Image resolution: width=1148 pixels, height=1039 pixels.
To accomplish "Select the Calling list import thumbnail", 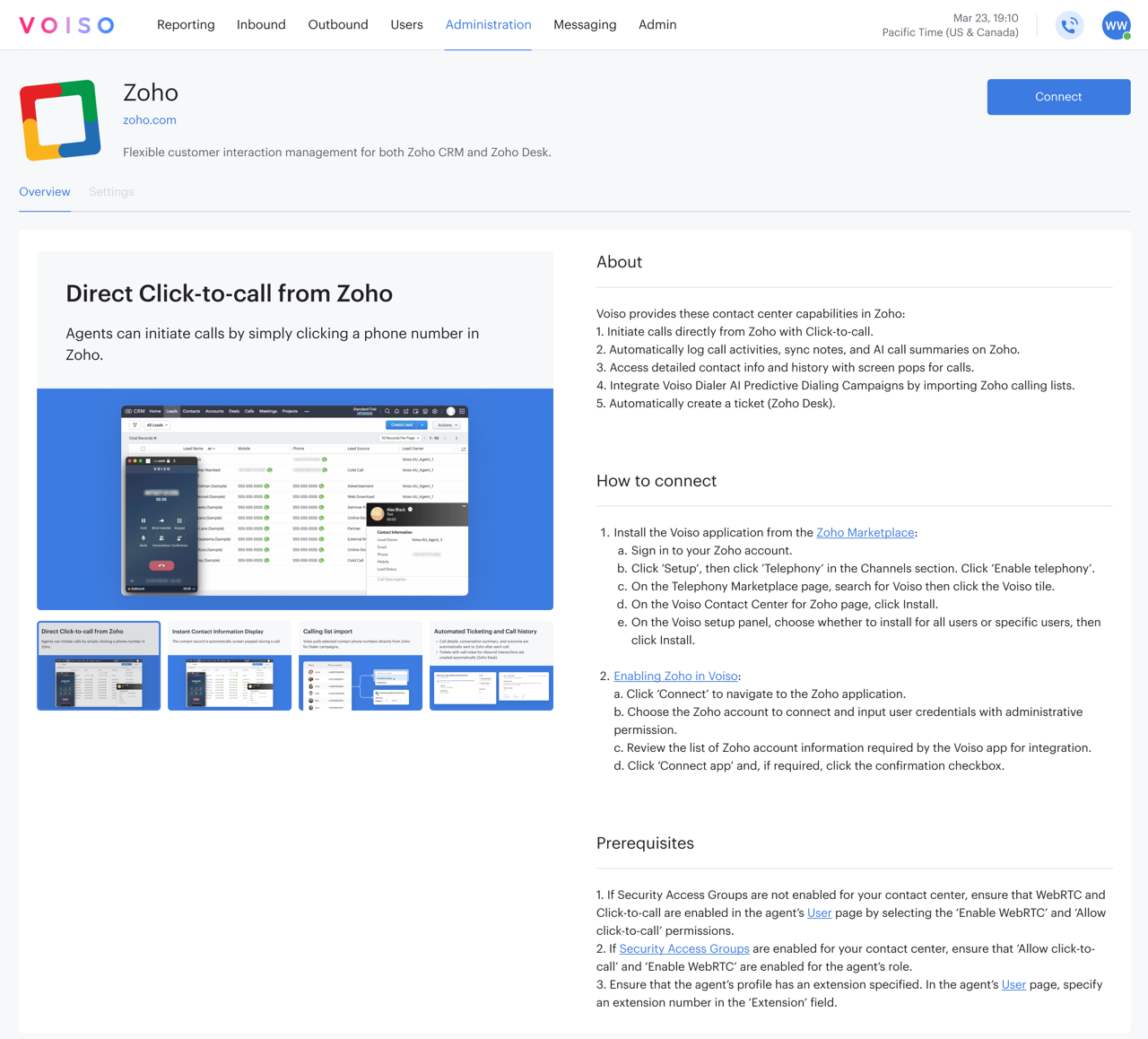I will (360, 665).
